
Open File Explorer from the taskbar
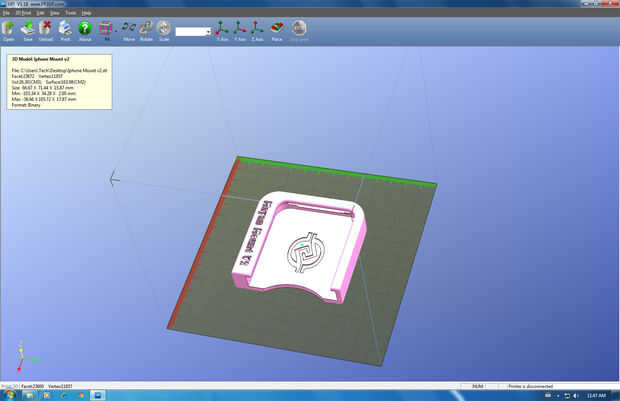[x=29, y=395]
